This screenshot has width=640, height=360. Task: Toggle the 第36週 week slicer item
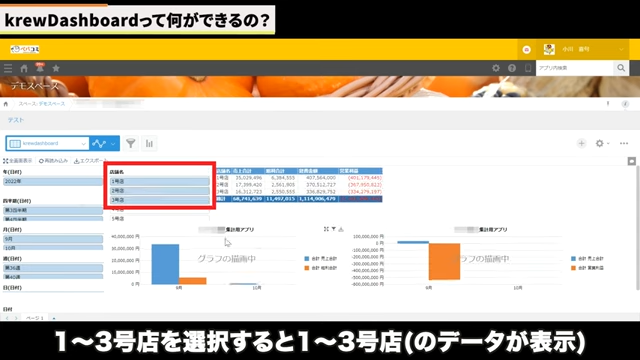click(53, 268)
